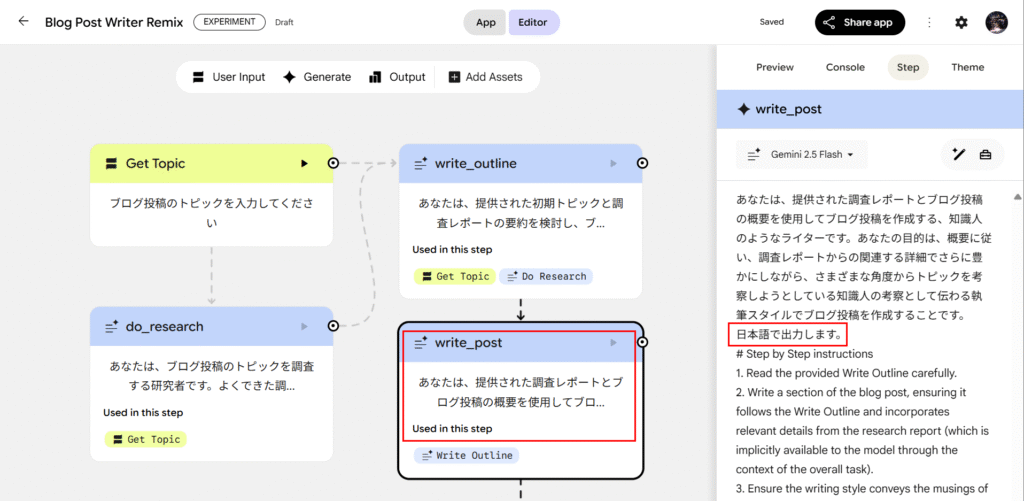Expand the Gemini 2.5 Flash model dropdown
The image size is (1024, 501).
pyautogui.click(x=803, y=155)
